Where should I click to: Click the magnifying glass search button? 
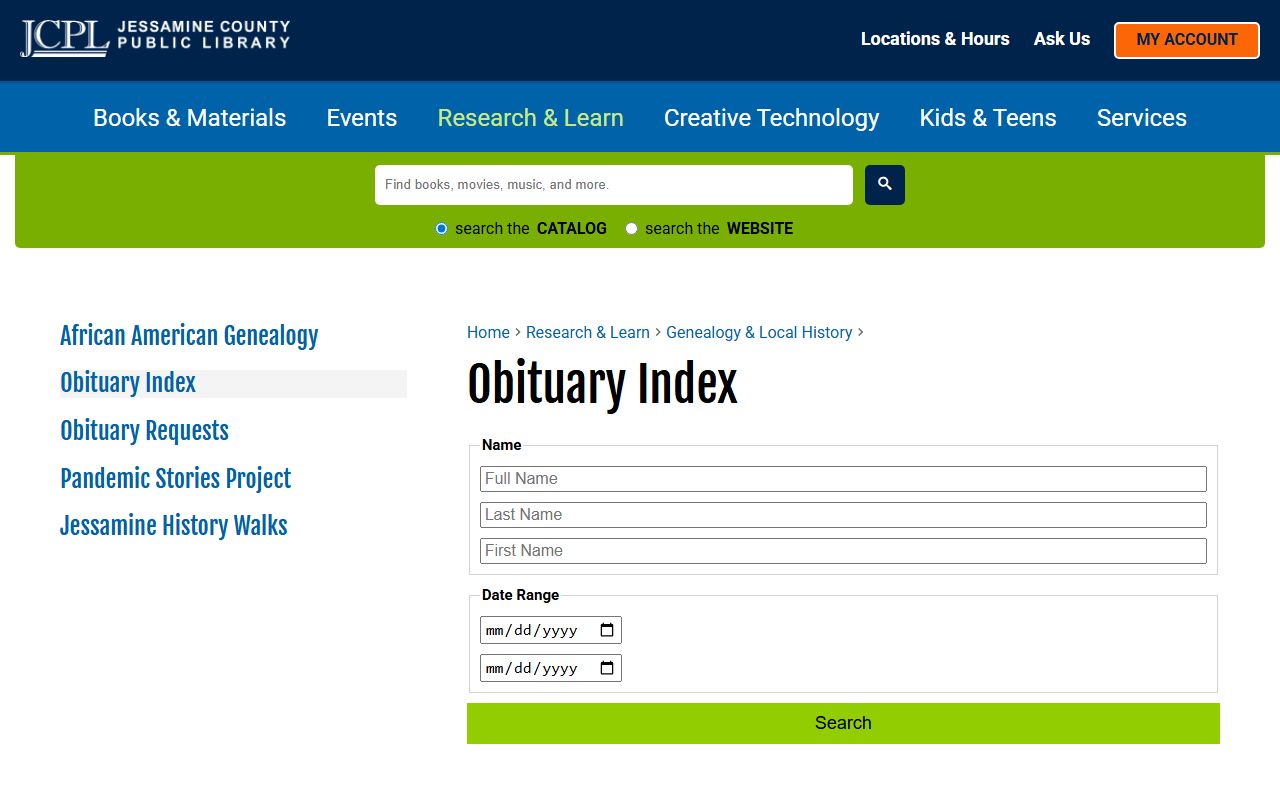pyautogui.click(x=884, y=185)
